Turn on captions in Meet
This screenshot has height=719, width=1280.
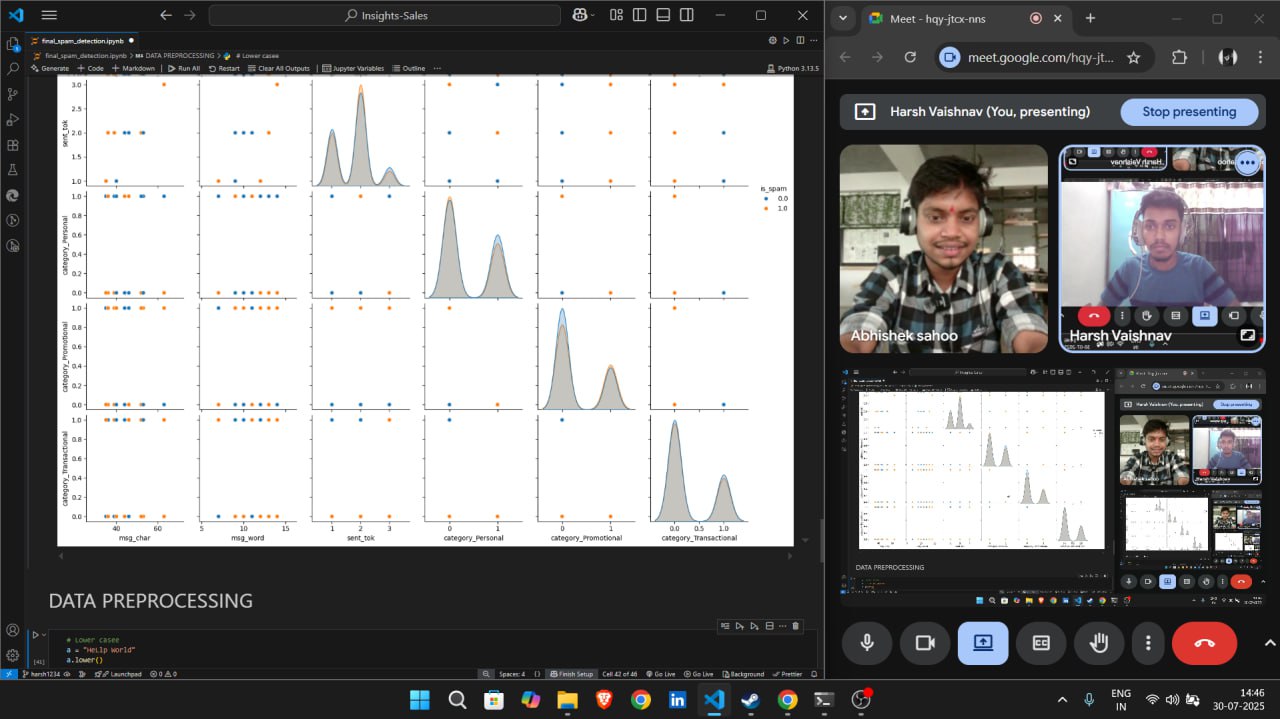click(1041, 643)
